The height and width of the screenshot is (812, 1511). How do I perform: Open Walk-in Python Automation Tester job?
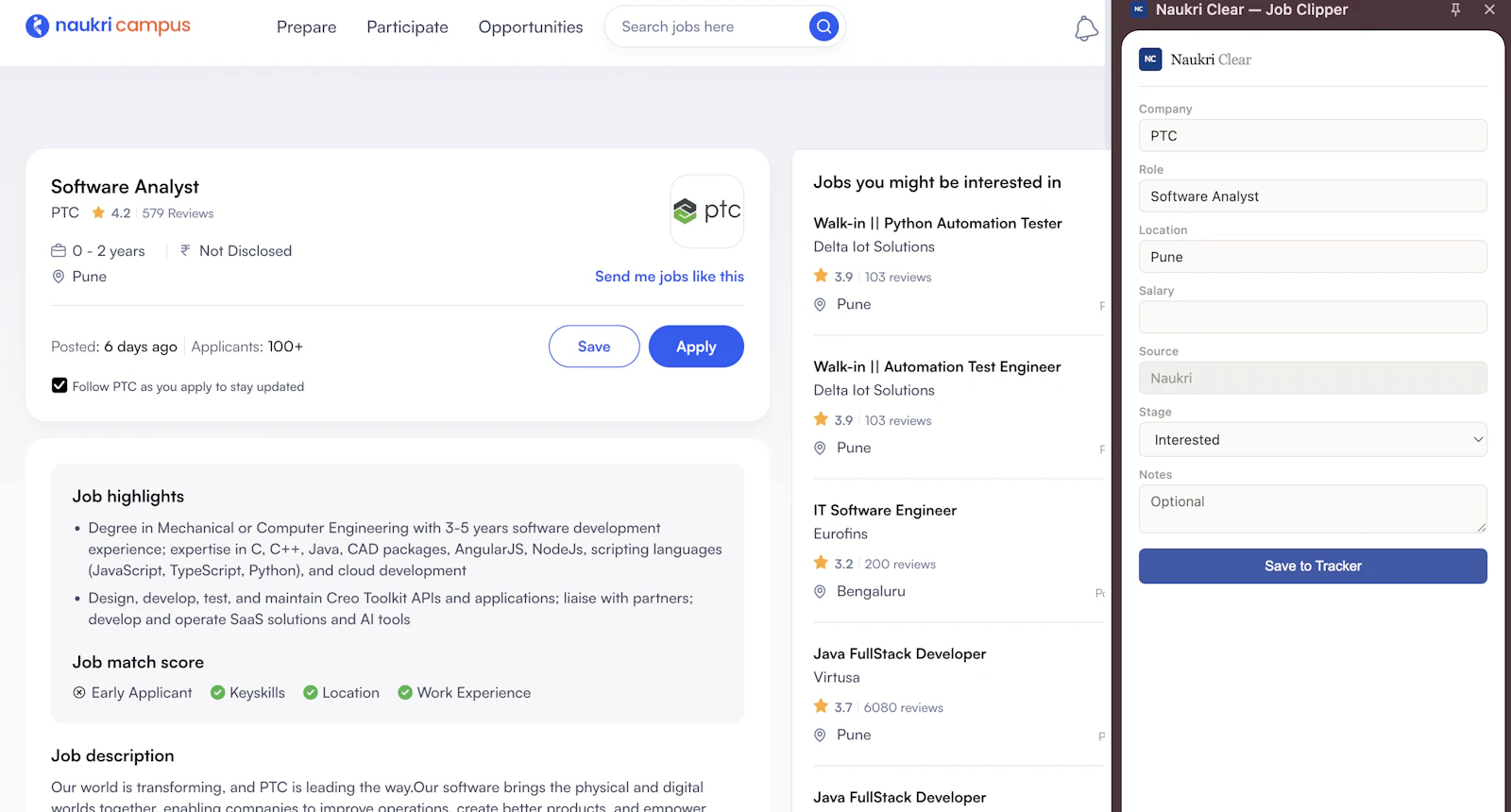coord(938,224)
